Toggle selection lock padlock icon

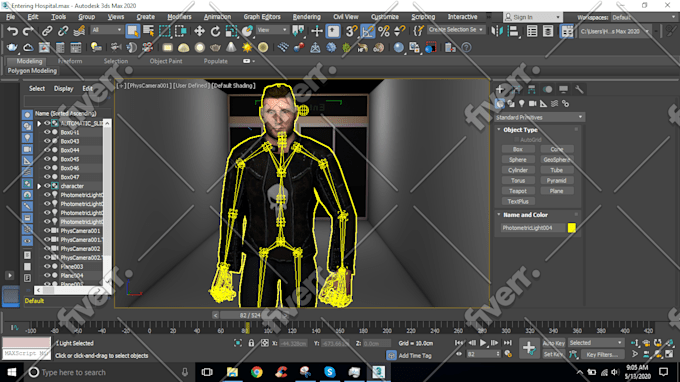(251, 343)
